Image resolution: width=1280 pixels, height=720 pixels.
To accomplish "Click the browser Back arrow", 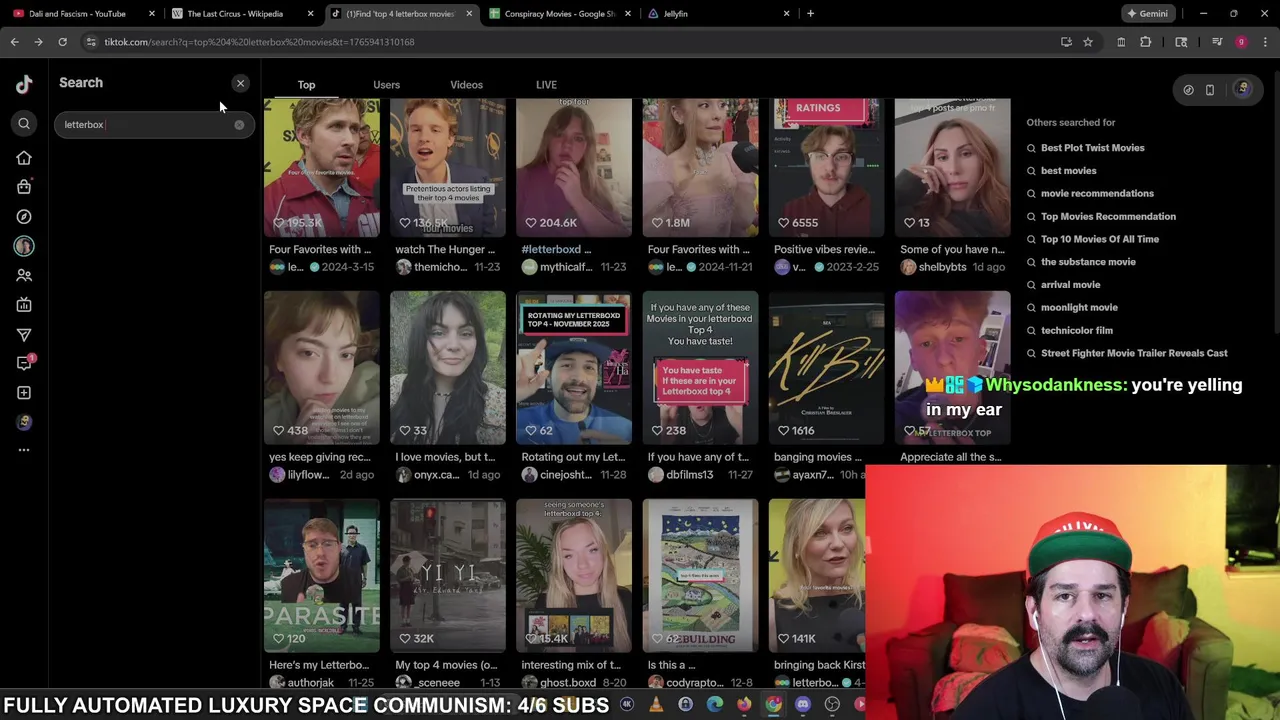I will pyautogui.click(x=14, y=42).
